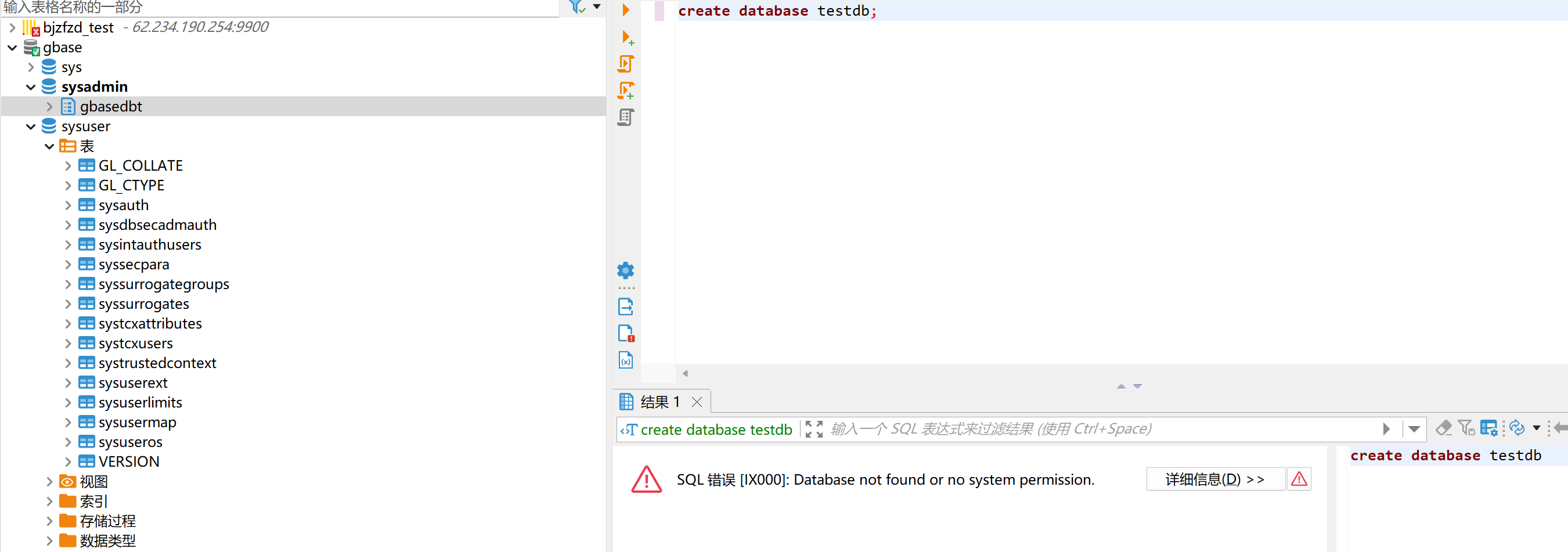The height and width of the screenshot is (552, 1568).
Task: Apply the filter with the gray arrow
Action: click(x=1387, y=429)
